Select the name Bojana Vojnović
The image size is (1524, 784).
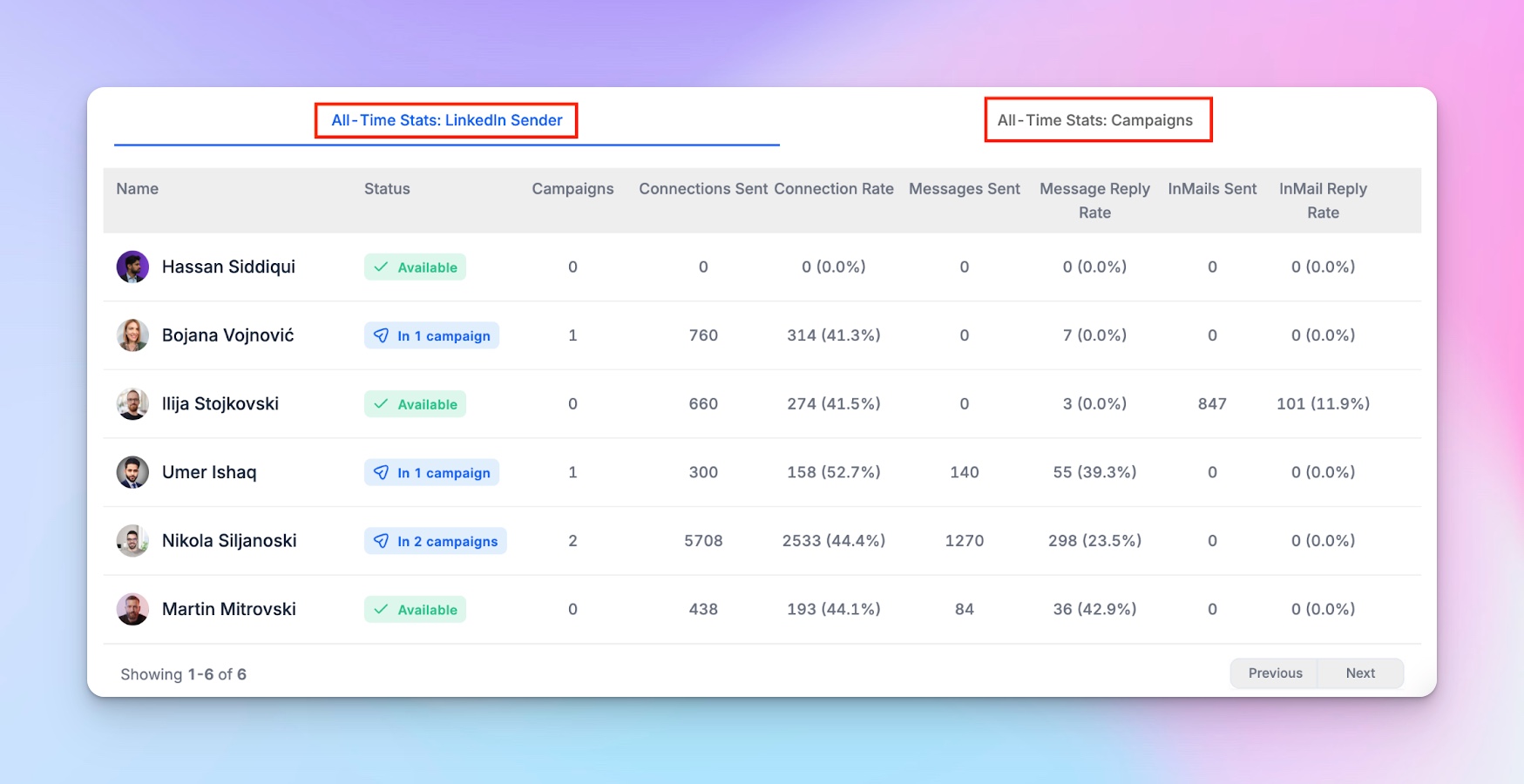(228, 335)
